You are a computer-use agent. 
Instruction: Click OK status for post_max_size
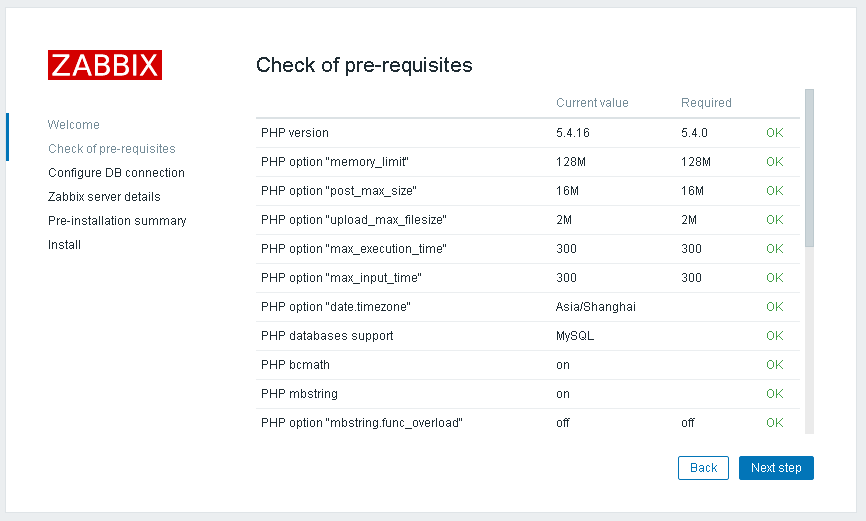pos(775,191)
